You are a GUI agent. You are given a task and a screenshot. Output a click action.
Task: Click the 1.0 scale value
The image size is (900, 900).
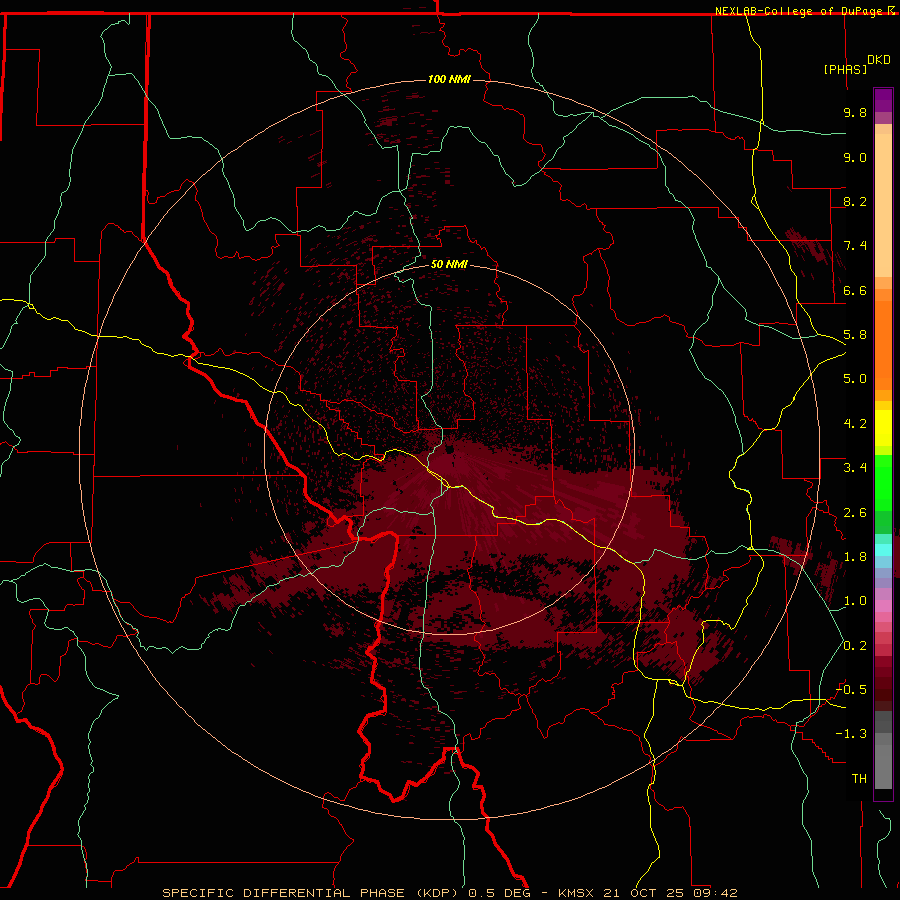click(855, 601)
